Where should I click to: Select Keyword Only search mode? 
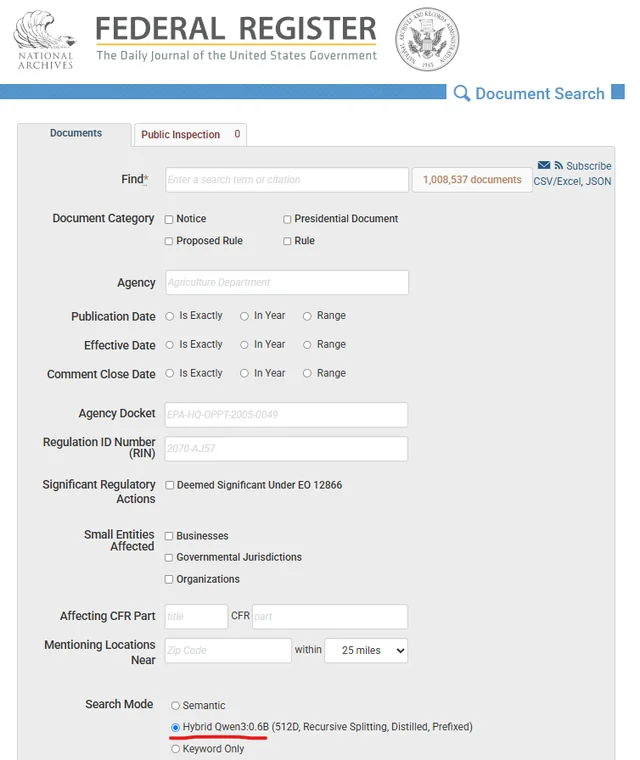tap(176, 749)
